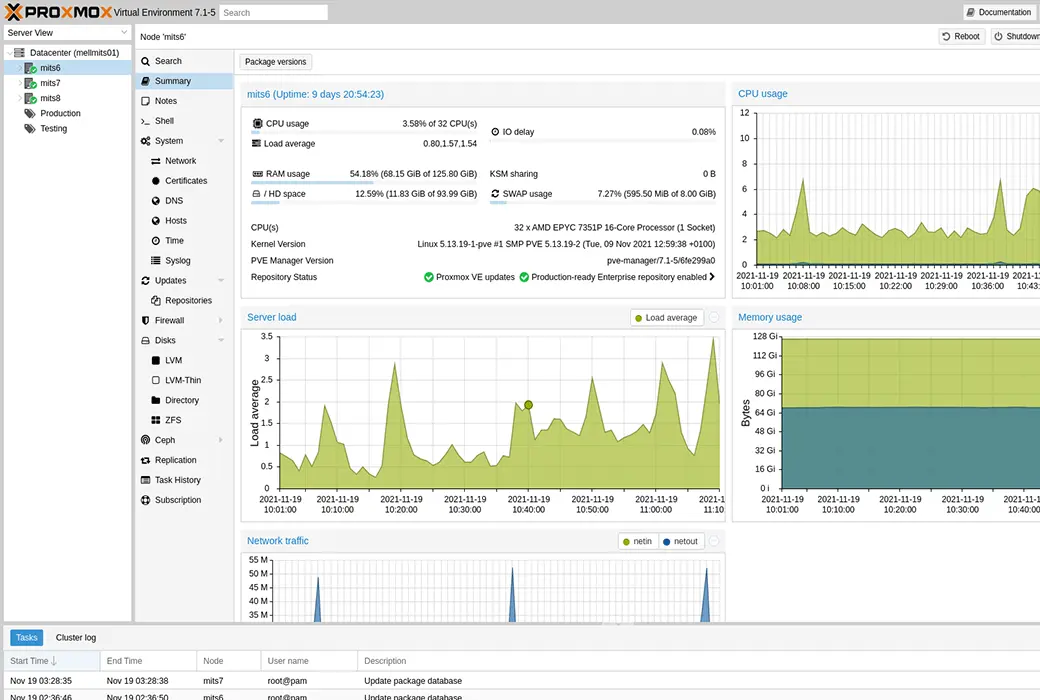Collapse the Disks submenu arrow
The image size is (1040, 700).
[221, 340]
